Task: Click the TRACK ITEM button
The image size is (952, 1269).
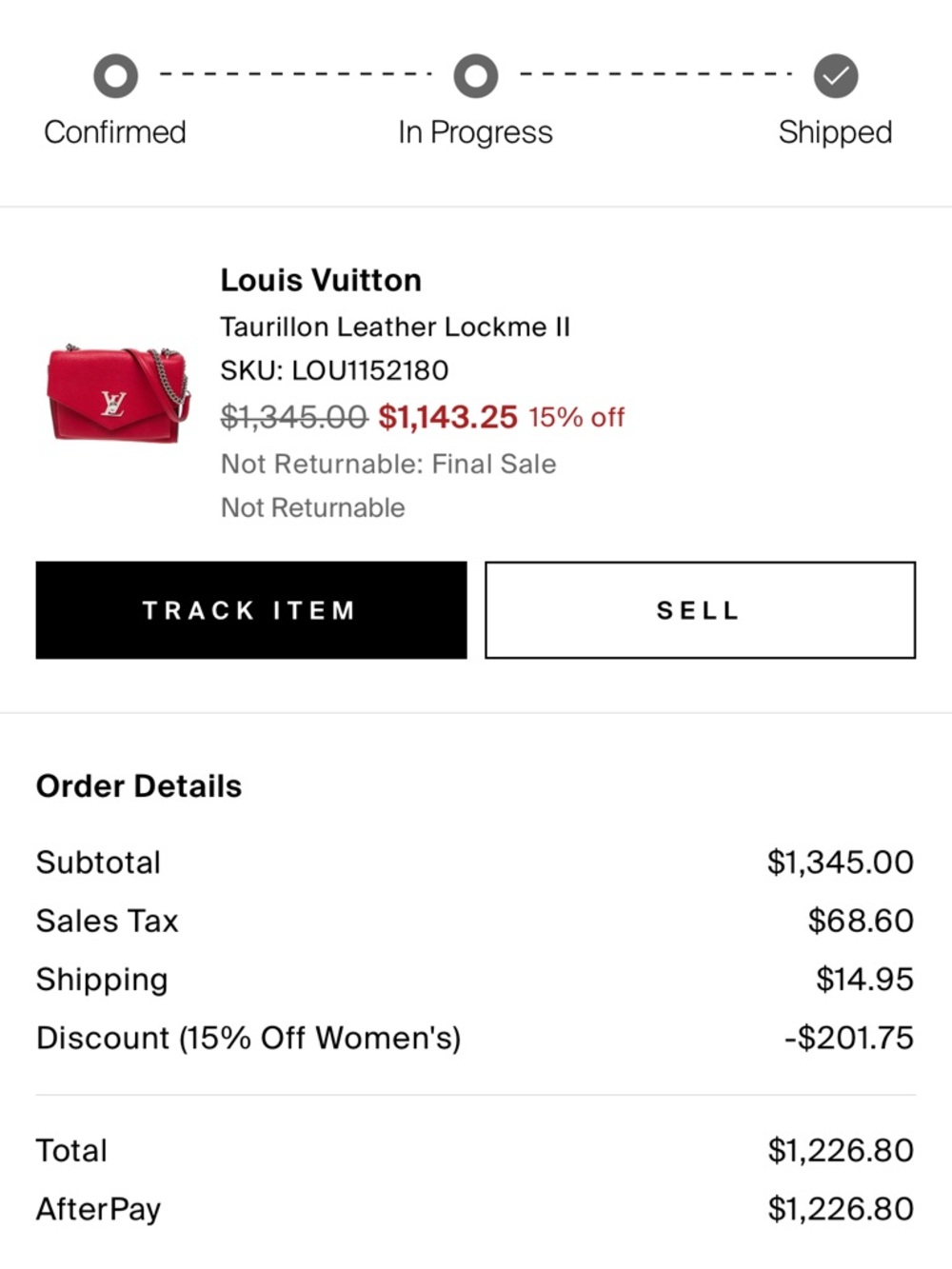Action: (x=249, y=610)
